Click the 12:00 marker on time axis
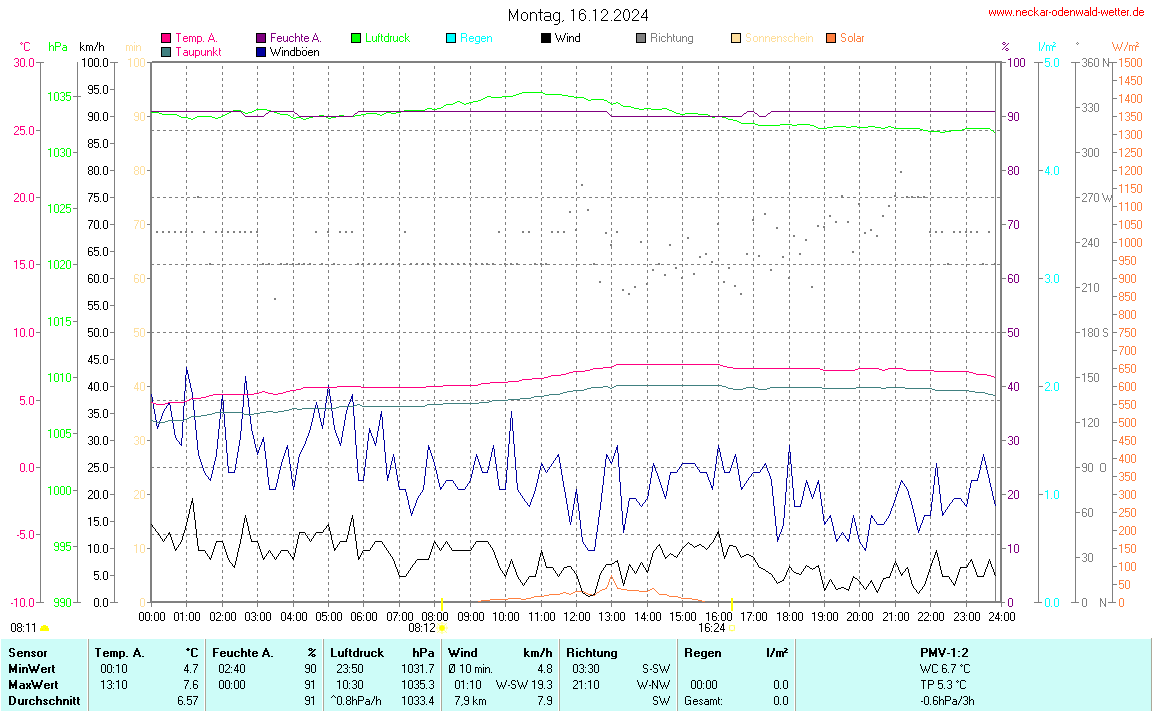 tap(577, 617)
